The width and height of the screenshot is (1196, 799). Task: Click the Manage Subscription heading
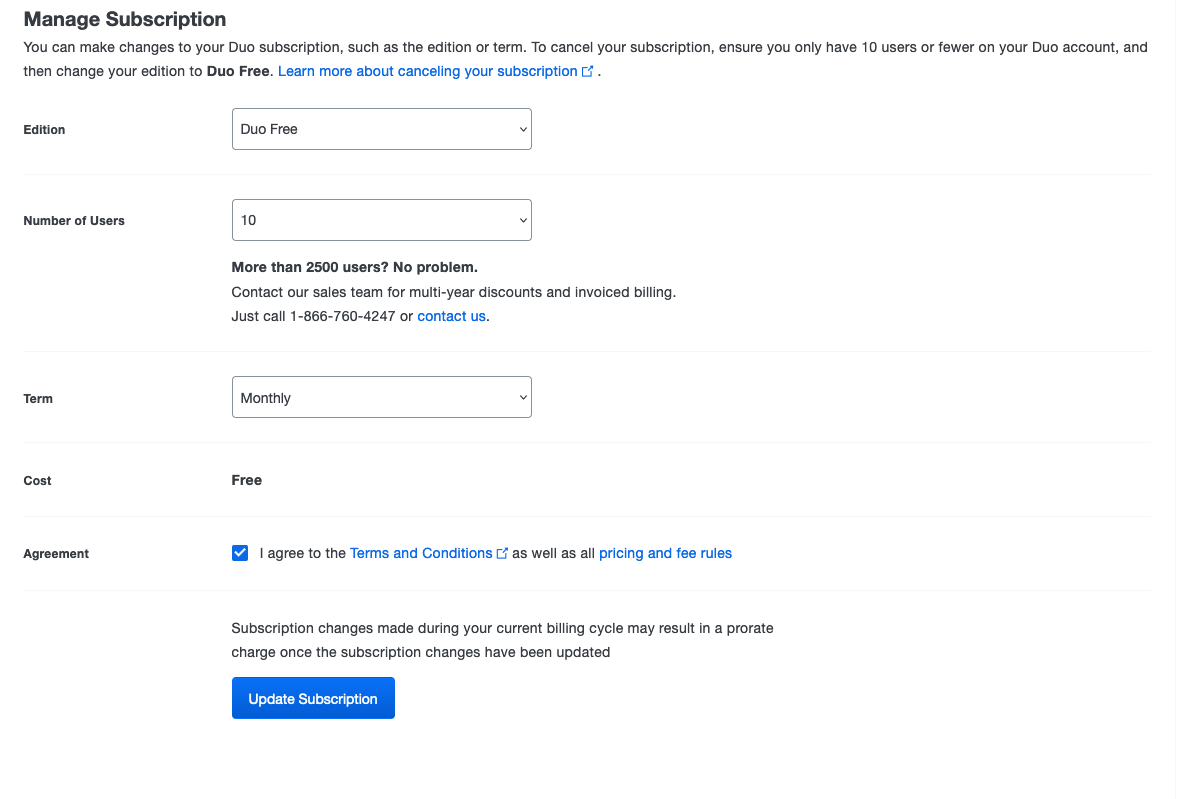pyautogui.click(x=124, y=19)
